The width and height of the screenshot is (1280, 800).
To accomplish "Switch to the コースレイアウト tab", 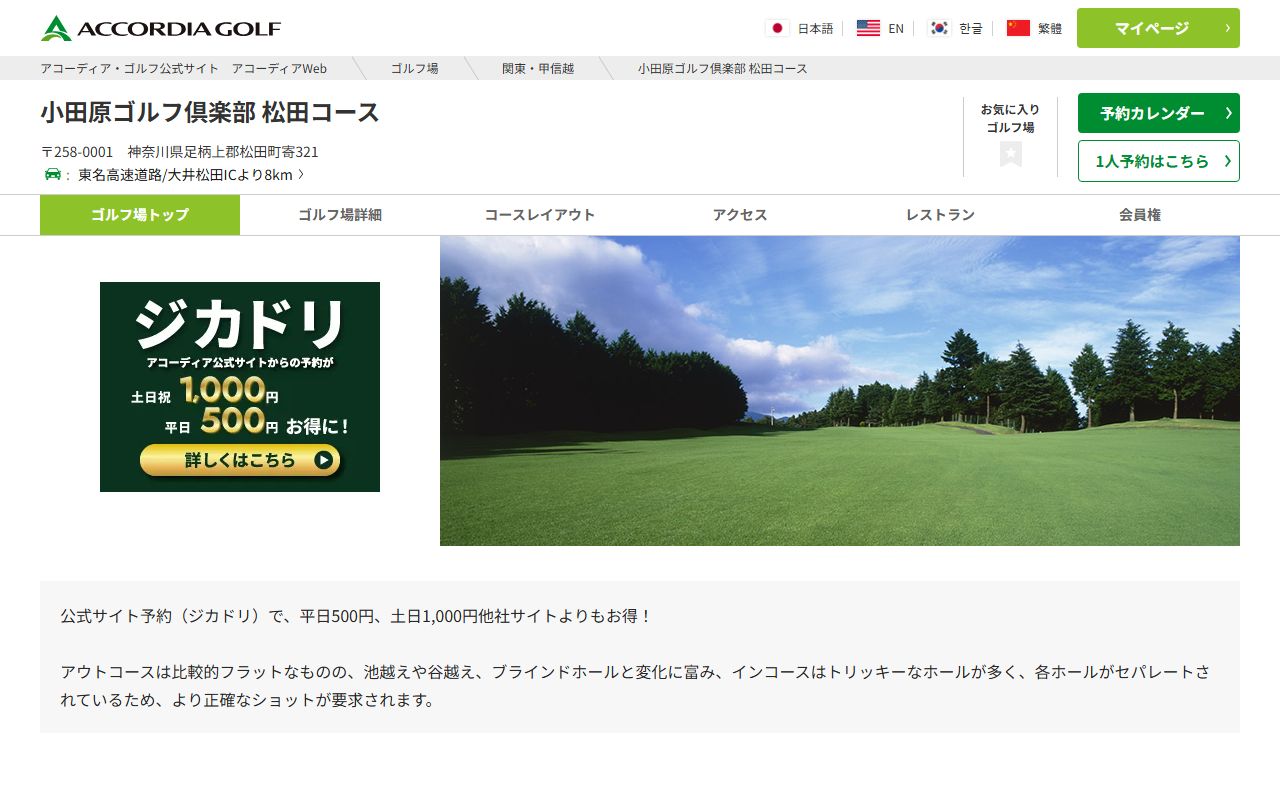I will click(540, 215).
